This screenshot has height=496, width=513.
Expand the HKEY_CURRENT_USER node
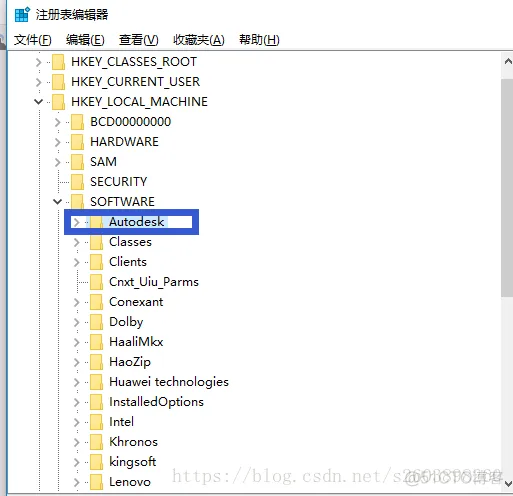click(38, 82)
